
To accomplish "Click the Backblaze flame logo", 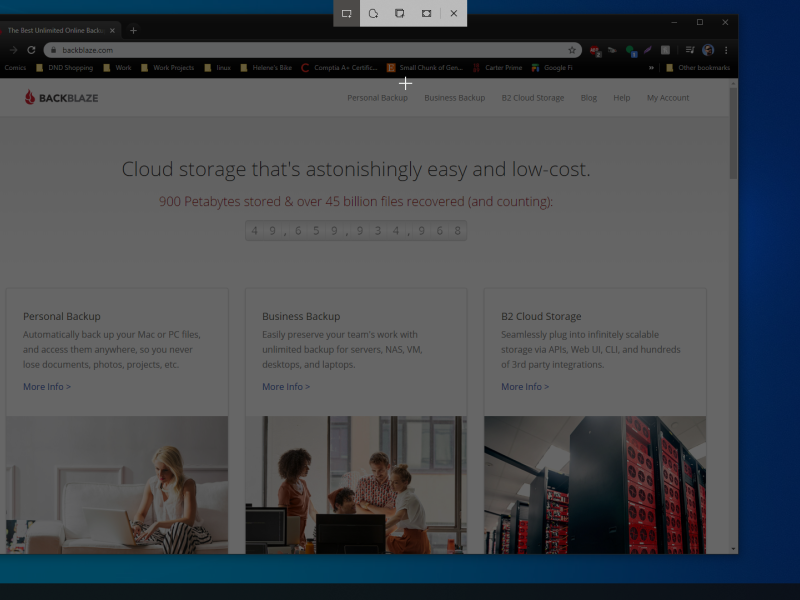I will (x=30, y=97).
